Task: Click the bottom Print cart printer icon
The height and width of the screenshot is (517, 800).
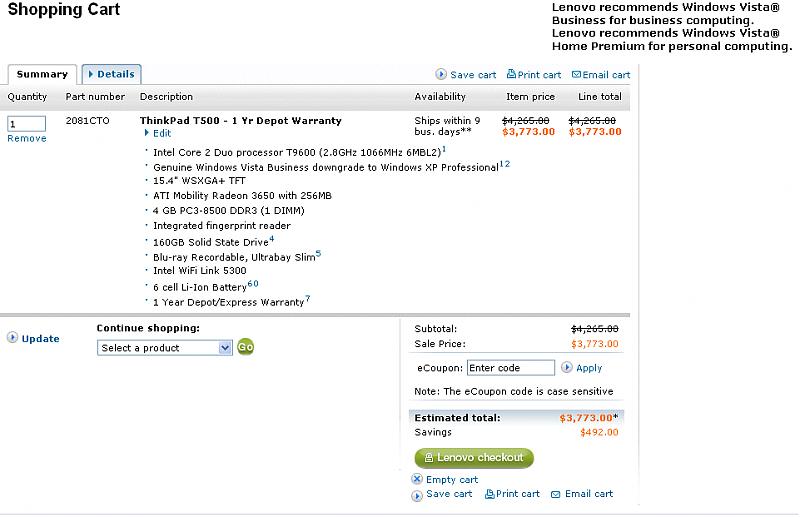Action: click(489, 494)
